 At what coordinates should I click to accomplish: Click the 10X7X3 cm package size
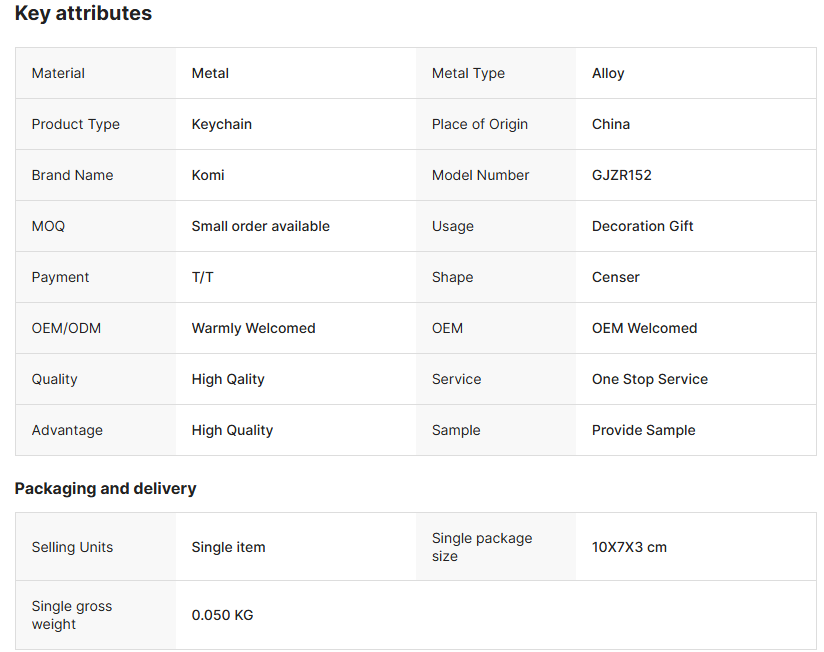(x=629, y=547)
